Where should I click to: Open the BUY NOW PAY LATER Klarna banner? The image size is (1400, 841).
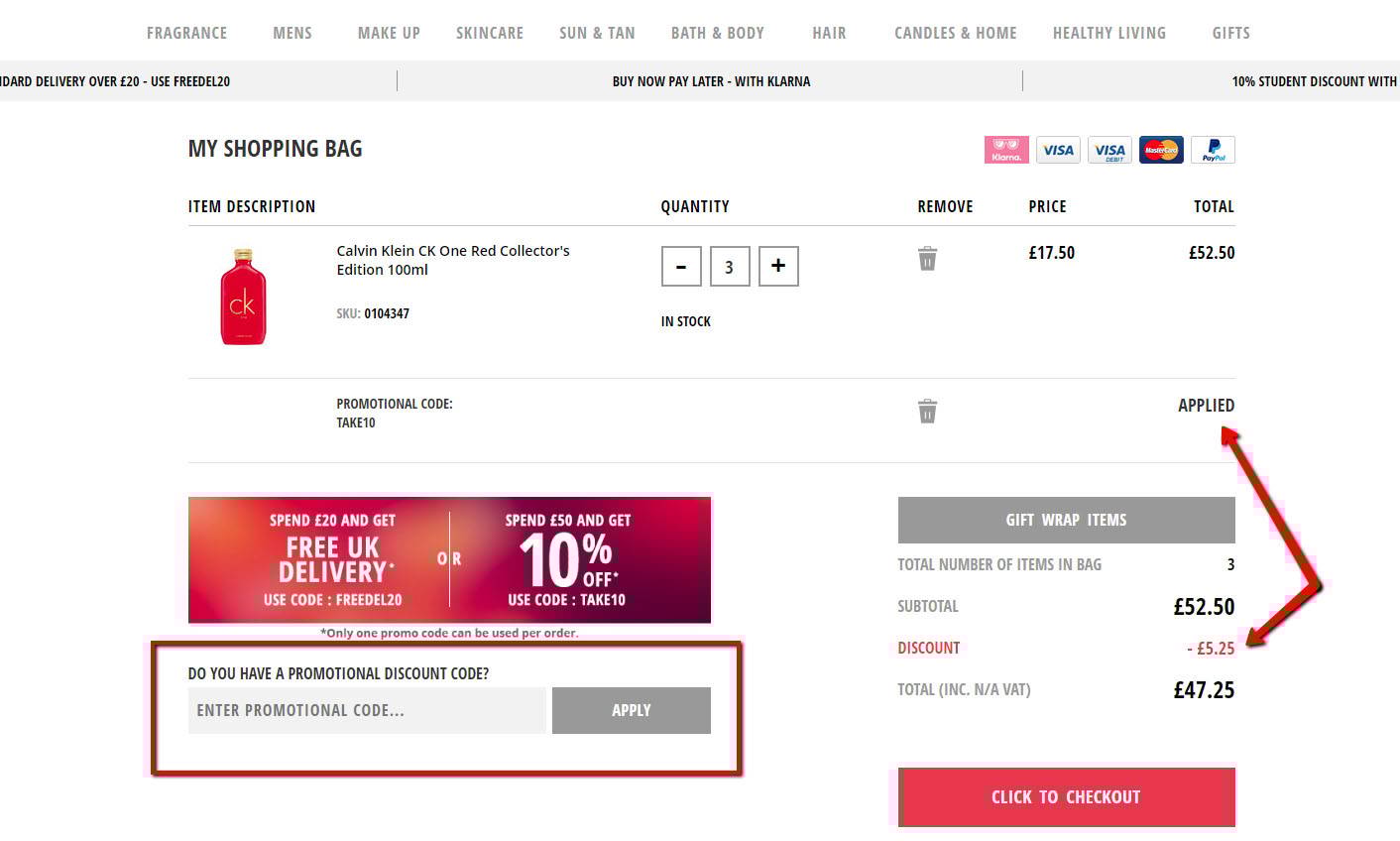pyautogui.click(x=711, y=81)
